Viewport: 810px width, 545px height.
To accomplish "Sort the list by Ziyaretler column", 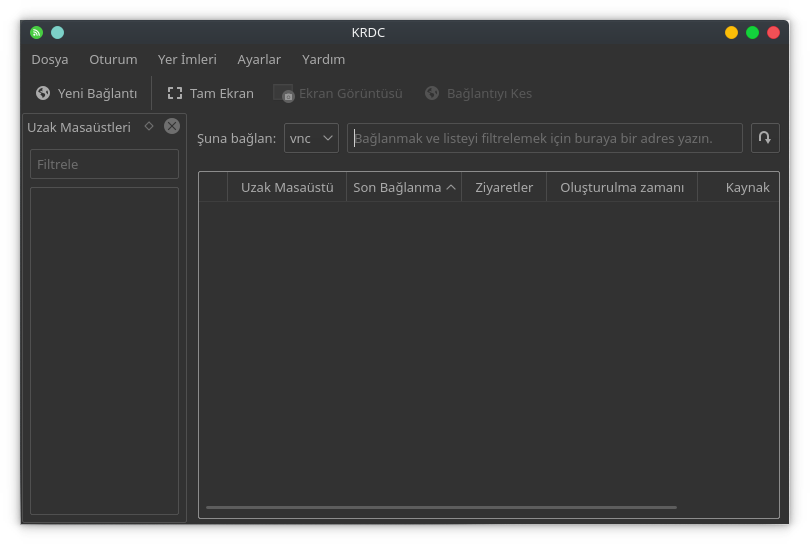I will [504, 187].
